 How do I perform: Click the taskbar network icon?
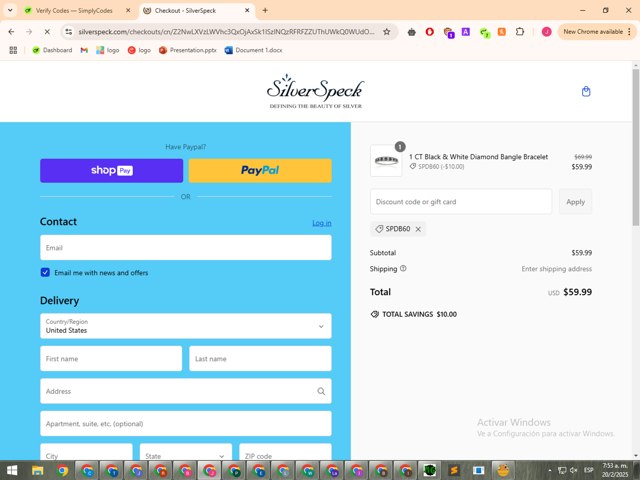[562, 471]
